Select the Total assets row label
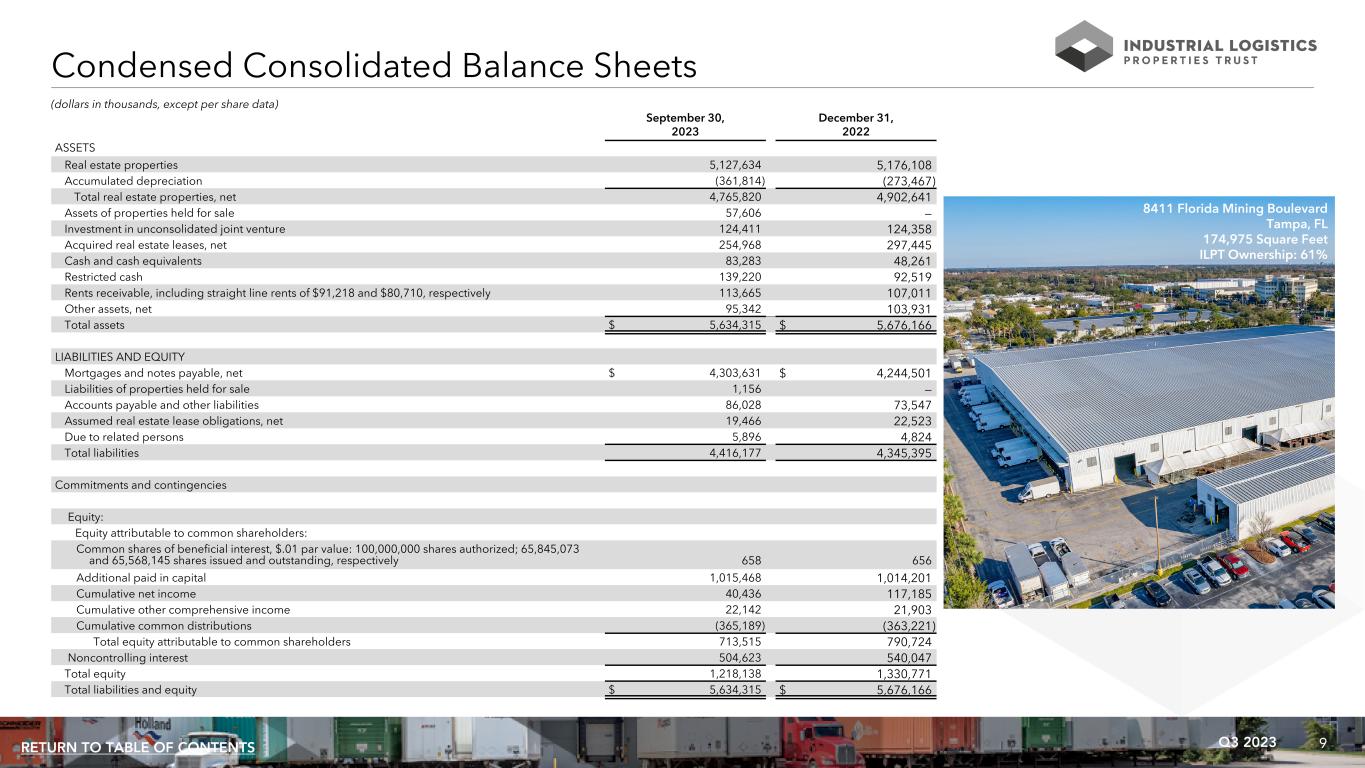The image size is (1365, 768). click(x=95, y=325)
